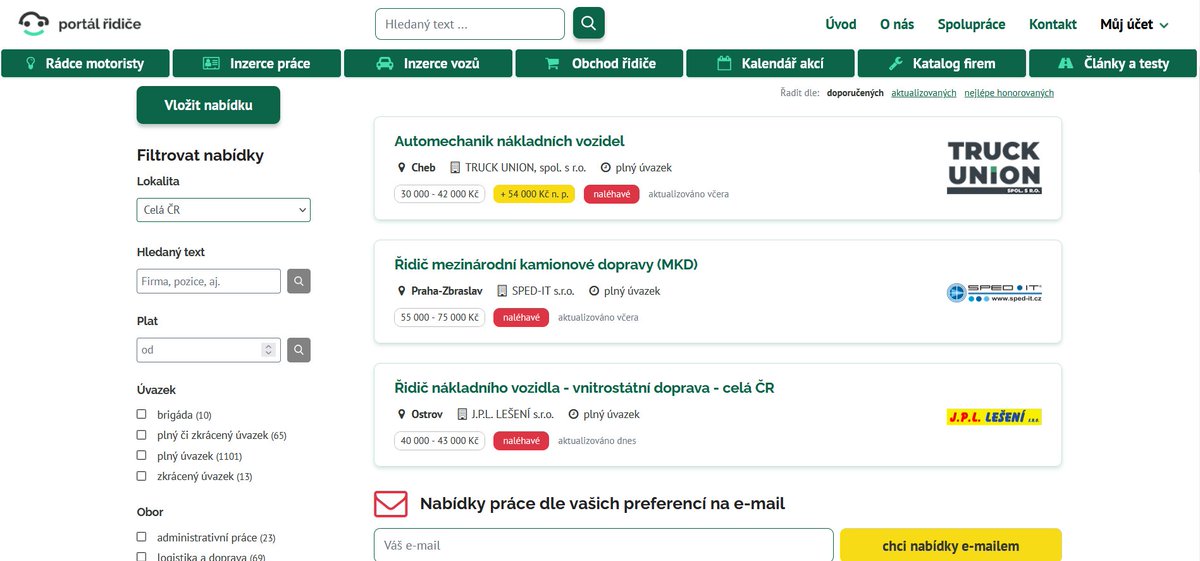Open the Články a testy tab
The image size is (1200, 561).
point(1114,63)
